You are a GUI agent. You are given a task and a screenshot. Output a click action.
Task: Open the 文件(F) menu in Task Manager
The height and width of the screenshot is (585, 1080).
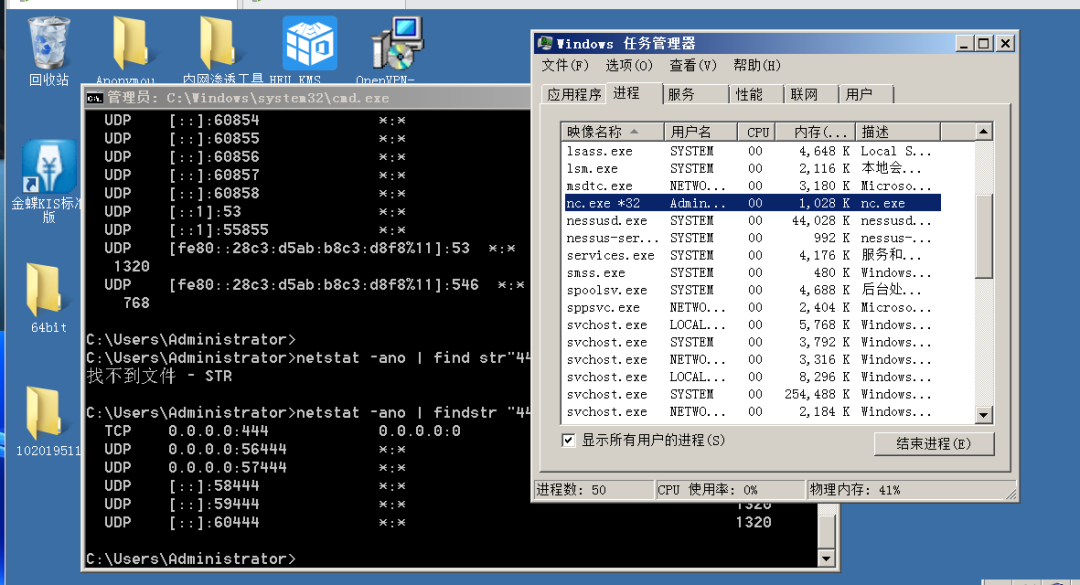point(565,65)
